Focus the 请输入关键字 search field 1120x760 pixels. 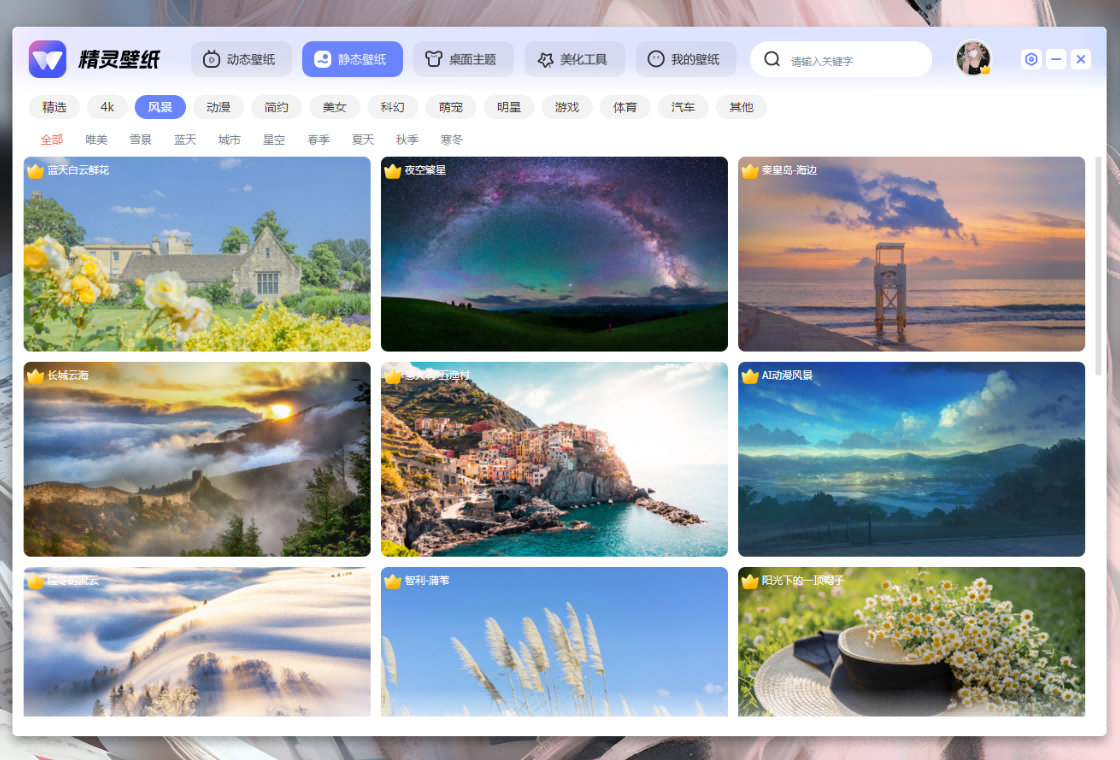tap(841, 59)
